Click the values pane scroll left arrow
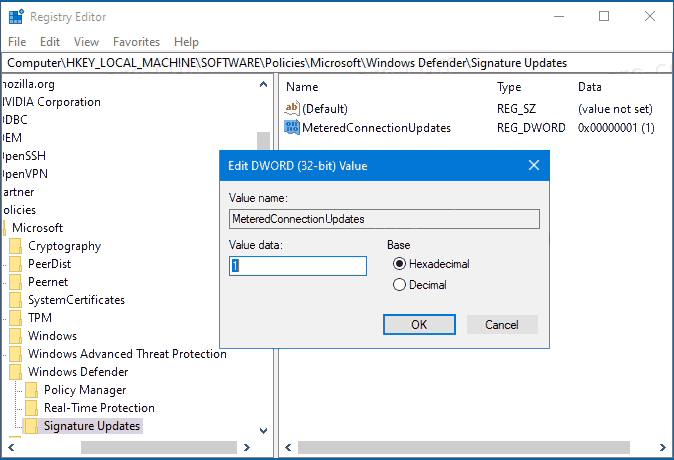The image size is (674, 460). (x=288, y=448)
